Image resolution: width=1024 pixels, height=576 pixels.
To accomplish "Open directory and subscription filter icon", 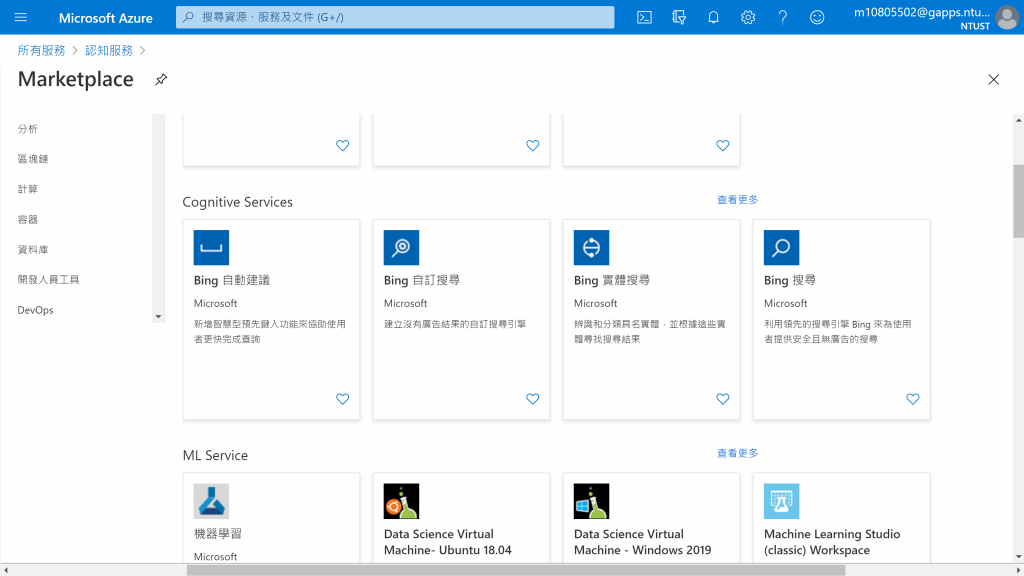I will [679, 18].
